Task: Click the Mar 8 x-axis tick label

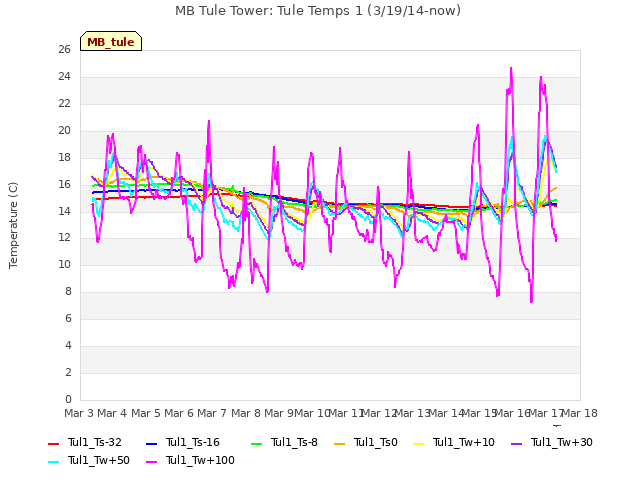Action: 246,413
